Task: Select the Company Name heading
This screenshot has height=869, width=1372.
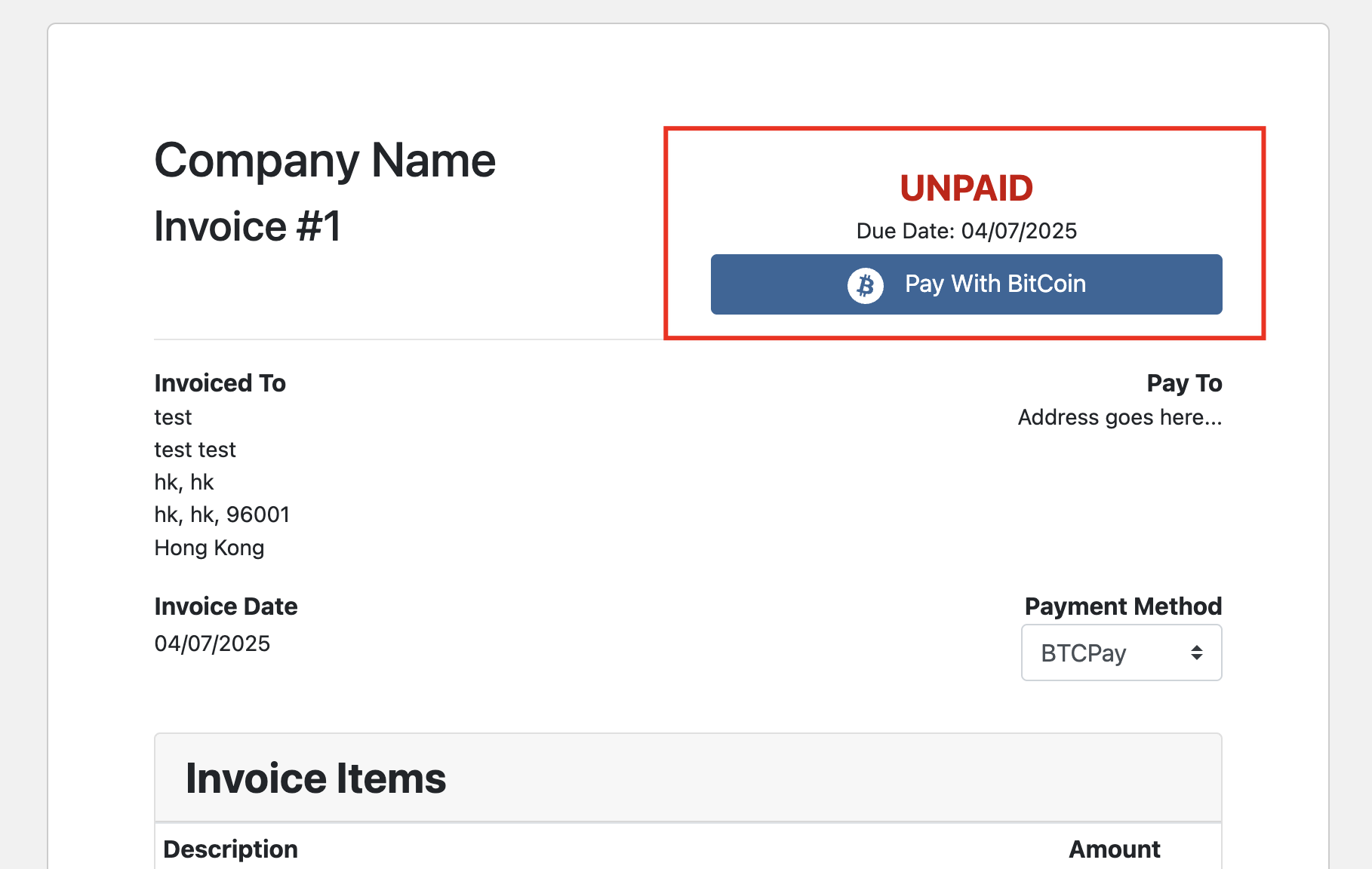Action: (325, 159)
